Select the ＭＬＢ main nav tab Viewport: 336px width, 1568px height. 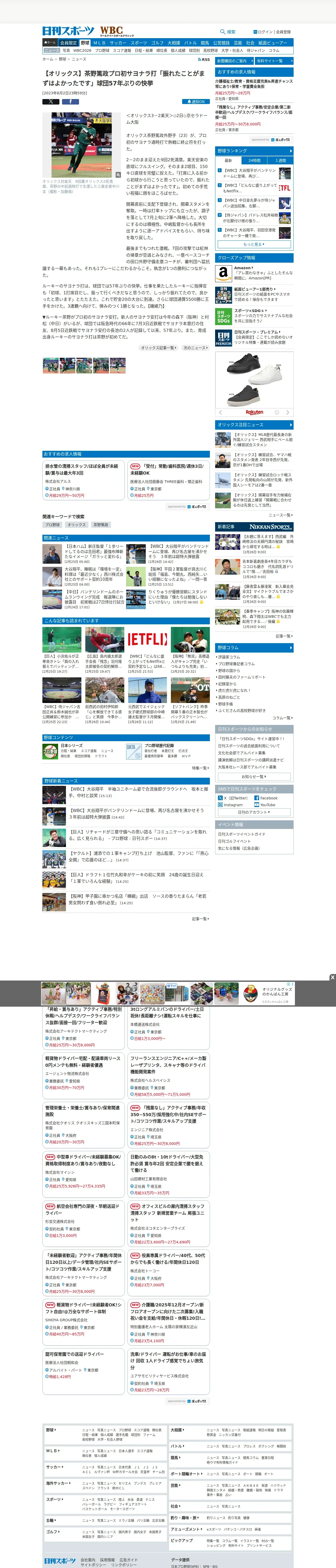[99, 43]
